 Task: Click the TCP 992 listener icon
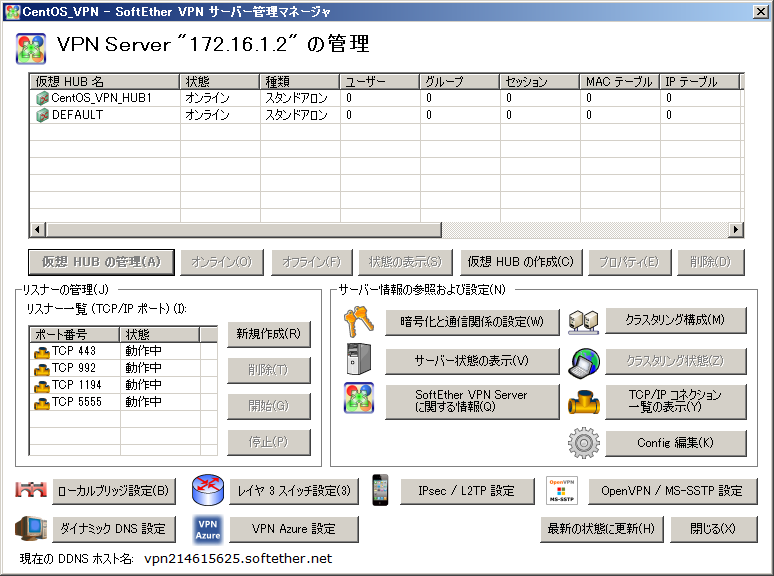pyautogui.click(x=42, y=369)
